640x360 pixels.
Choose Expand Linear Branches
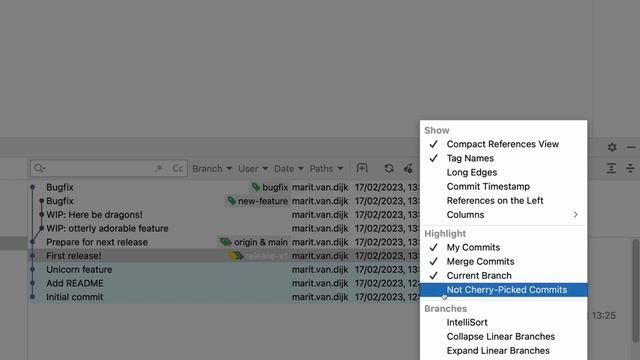point(503,351)
